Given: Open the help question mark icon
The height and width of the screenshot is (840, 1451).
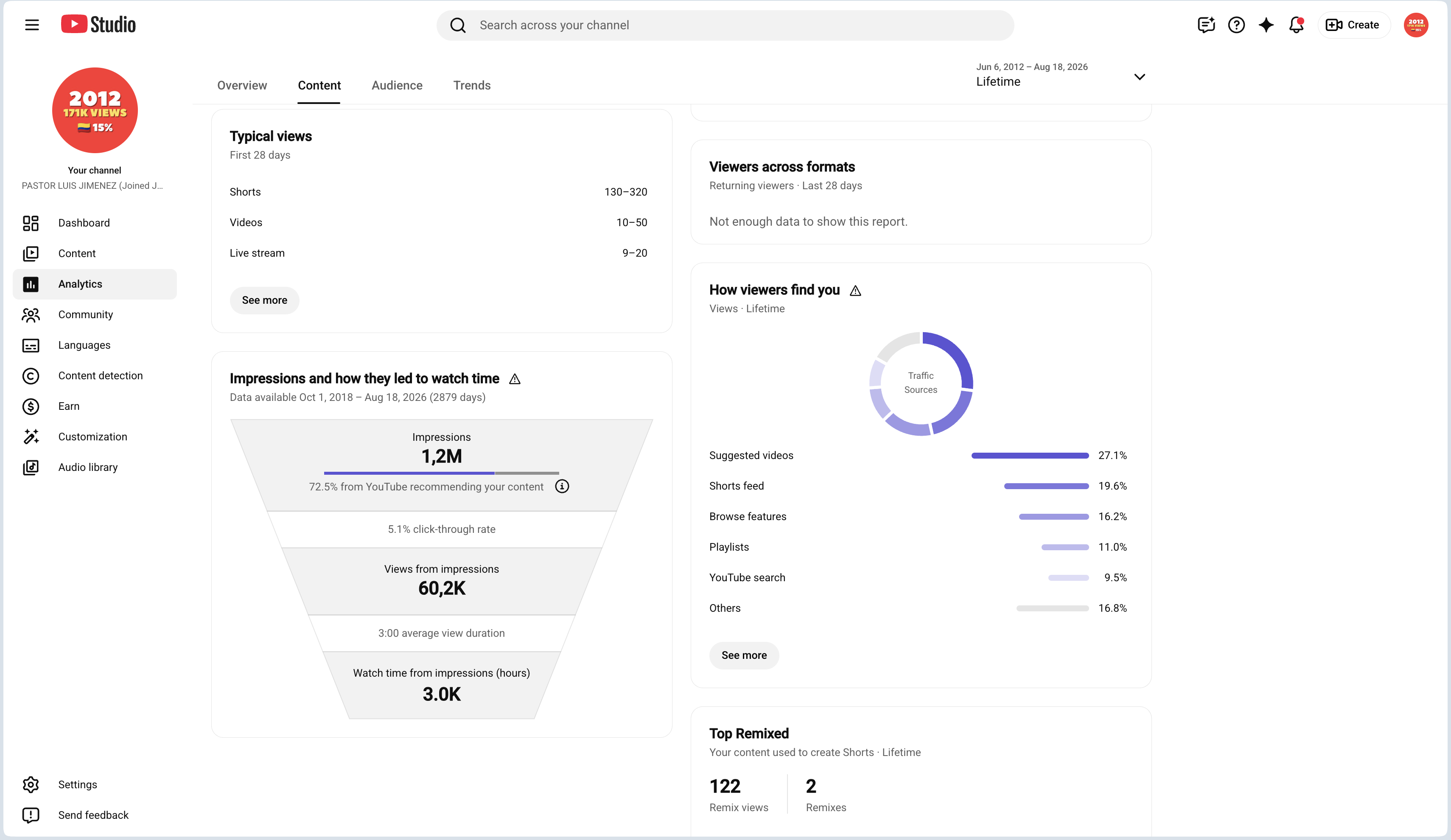Looking at the screenshot, I should point(1235,25).
